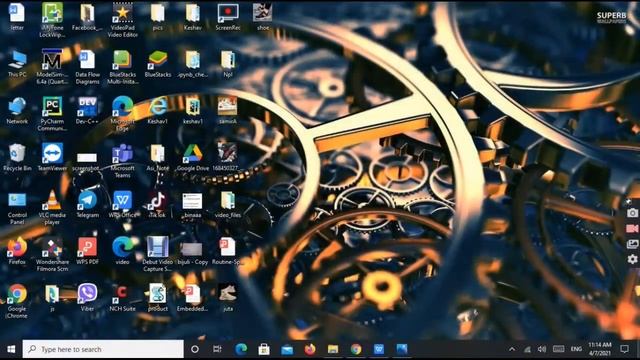Open Wondershare Filmora Scrn shortcut
Viewport: 640px width, 360px height.
pyautogui.click(x=52, y=254)
